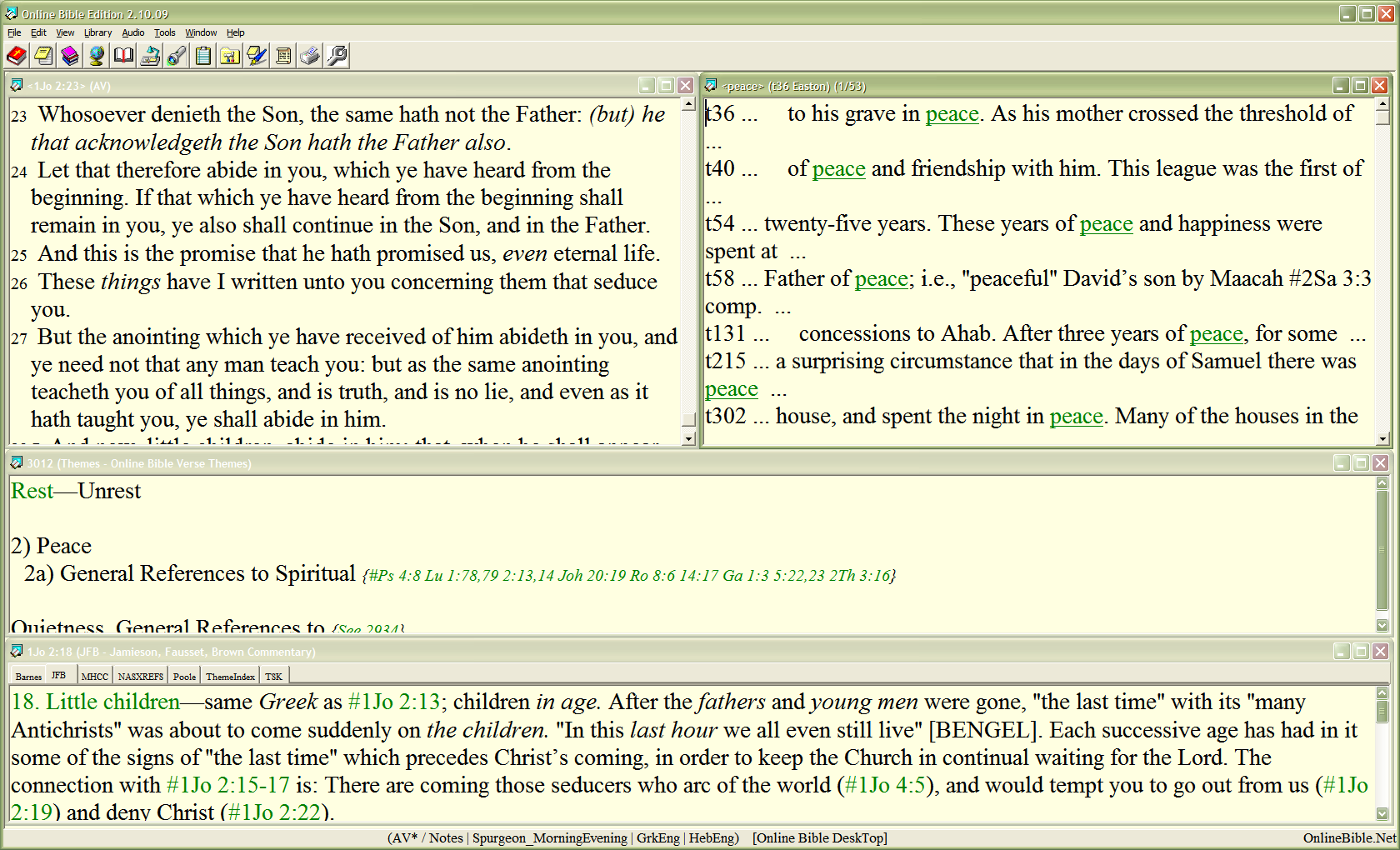Screen dimensions: 1400x850
Task: Click the flashlight search icon
Action: click(x=177, y=56)
